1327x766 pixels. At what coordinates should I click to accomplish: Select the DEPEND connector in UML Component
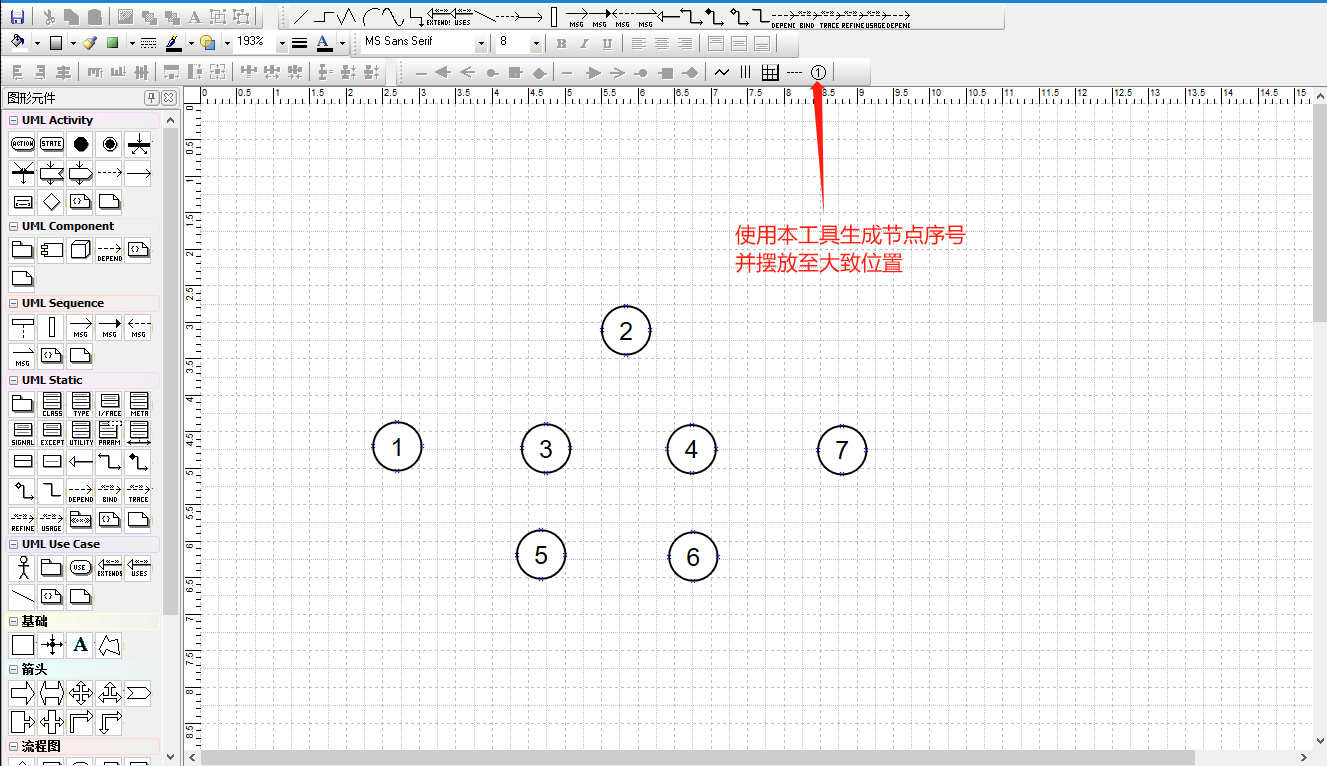click(109, 249)
